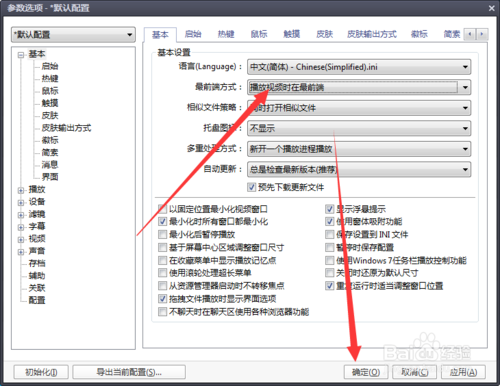Toggle 在收藏菜单中显示播放记忆点

click(x=162, y=260)
